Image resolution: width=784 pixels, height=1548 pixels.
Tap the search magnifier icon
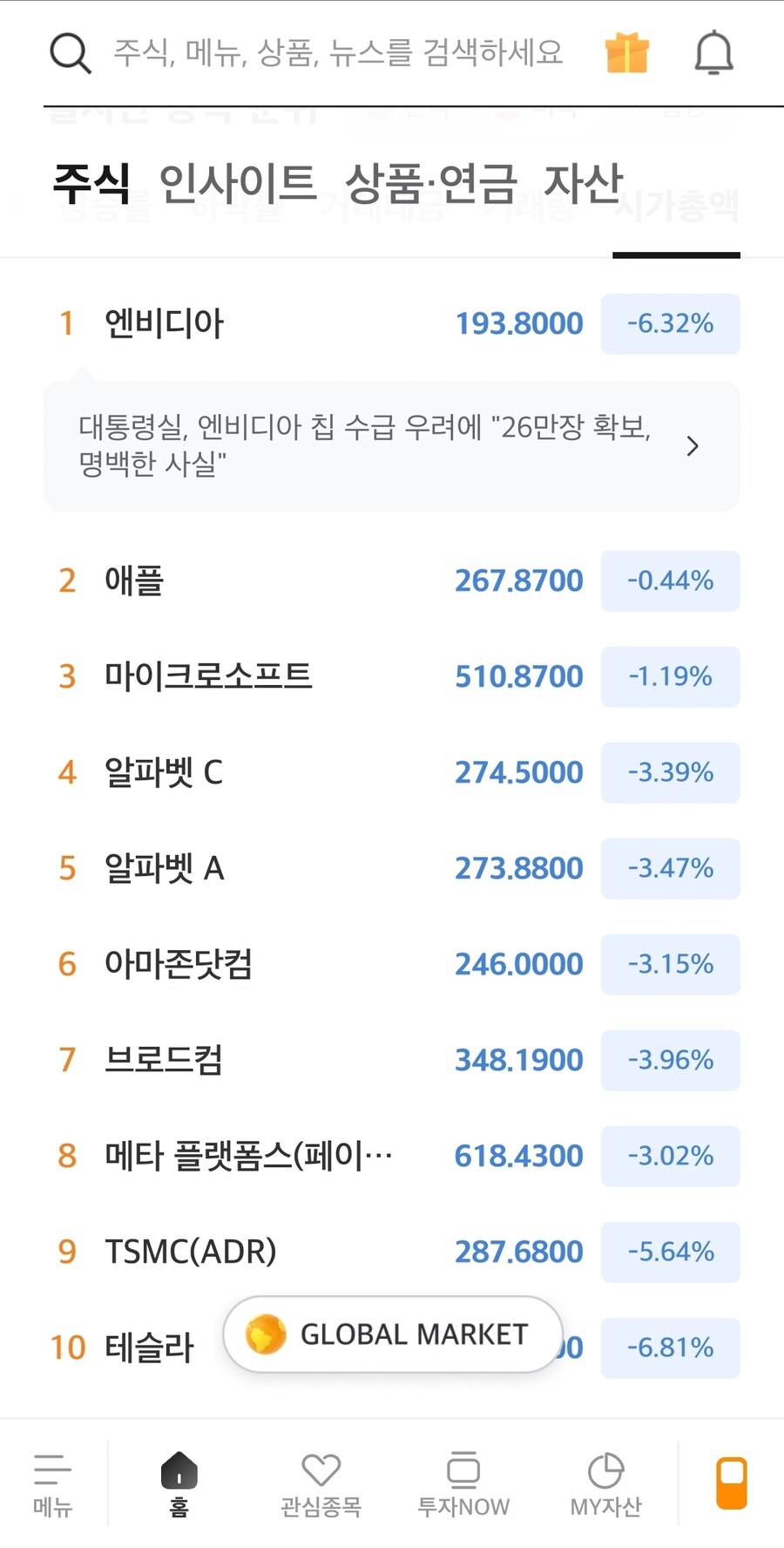(x=70, y=52)
